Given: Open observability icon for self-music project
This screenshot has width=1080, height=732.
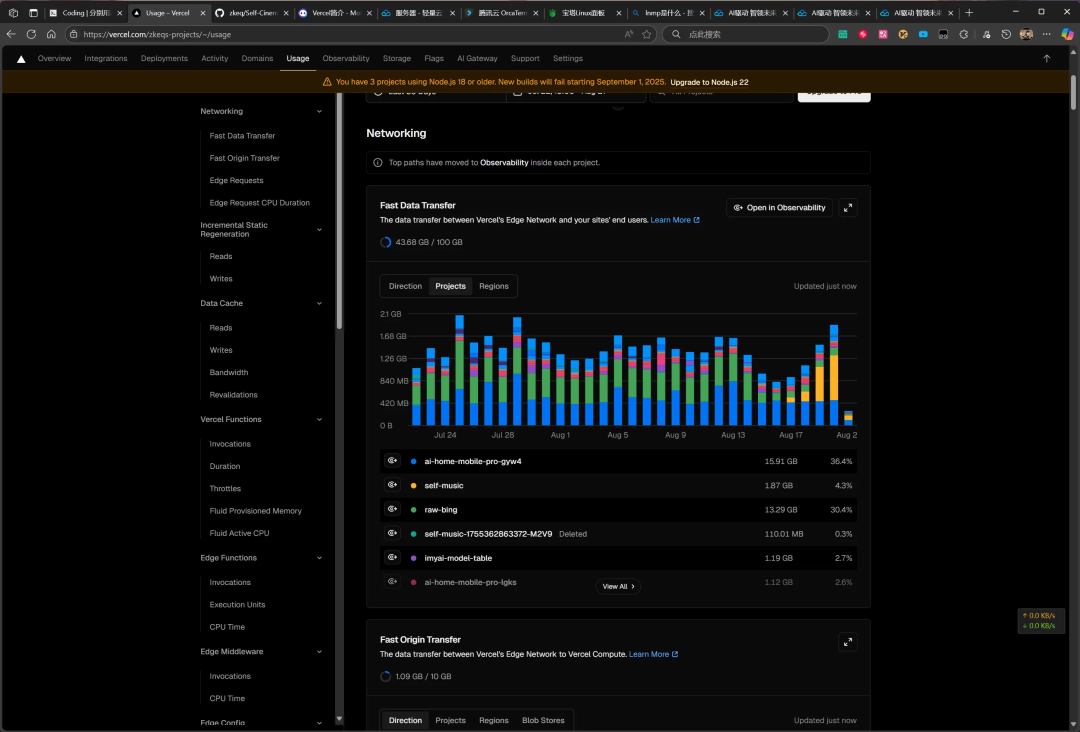Looking at the screenshot, I should [x=392, y=485].
